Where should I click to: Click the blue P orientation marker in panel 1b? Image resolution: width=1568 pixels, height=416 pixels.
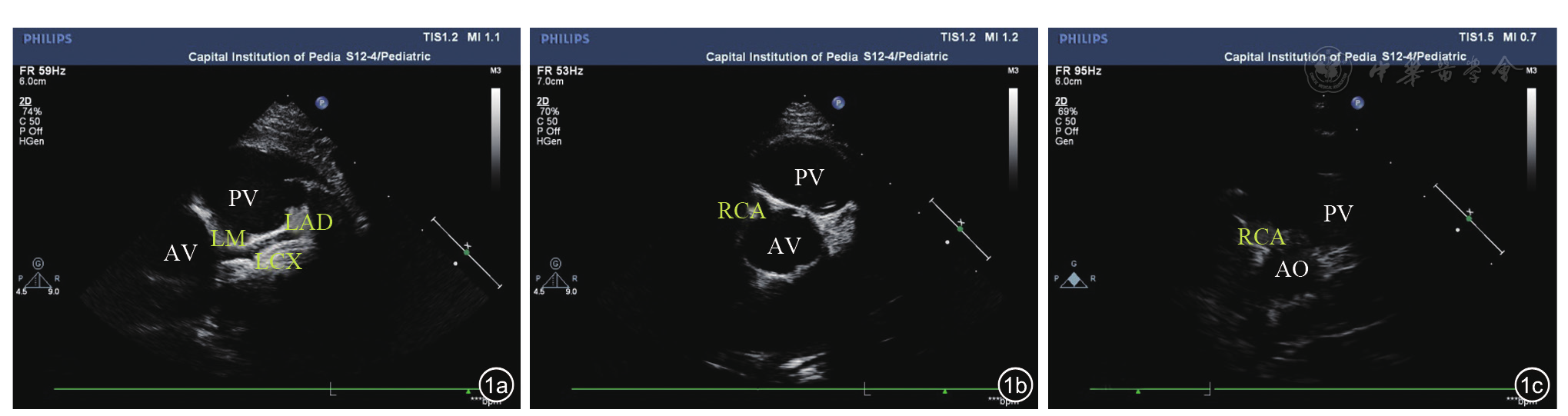(x=838, y=103)
